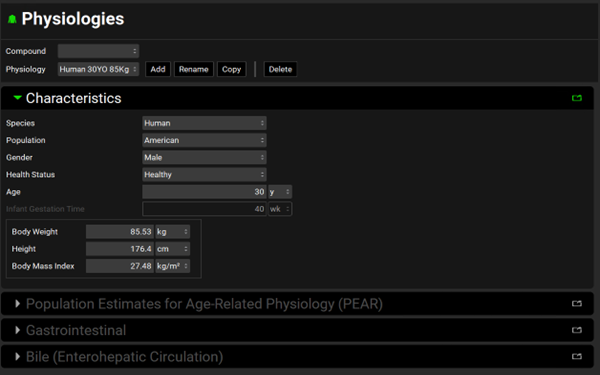
Task: Click the Physiologies title text
Action: (73, 19)
